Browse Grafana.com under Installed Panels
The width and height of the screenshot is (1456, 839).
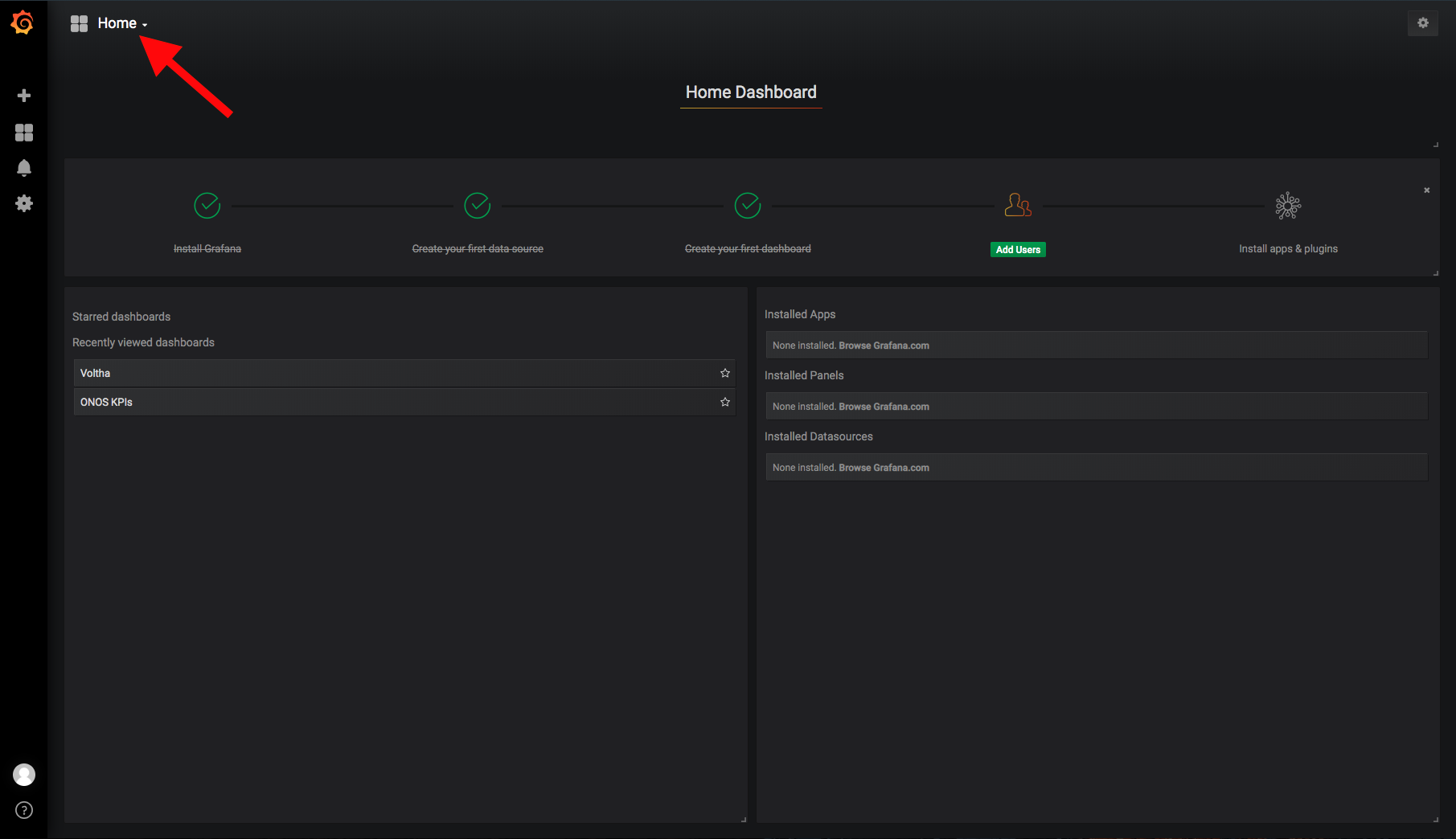pyautogui.click(x=884, y=407)
